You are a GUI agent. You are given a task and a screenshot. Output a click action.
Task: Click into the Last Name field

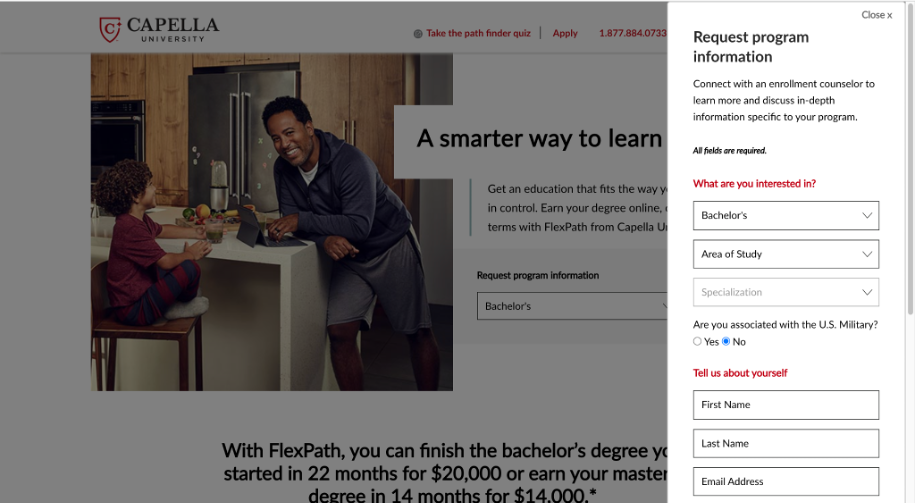(785, 443)
